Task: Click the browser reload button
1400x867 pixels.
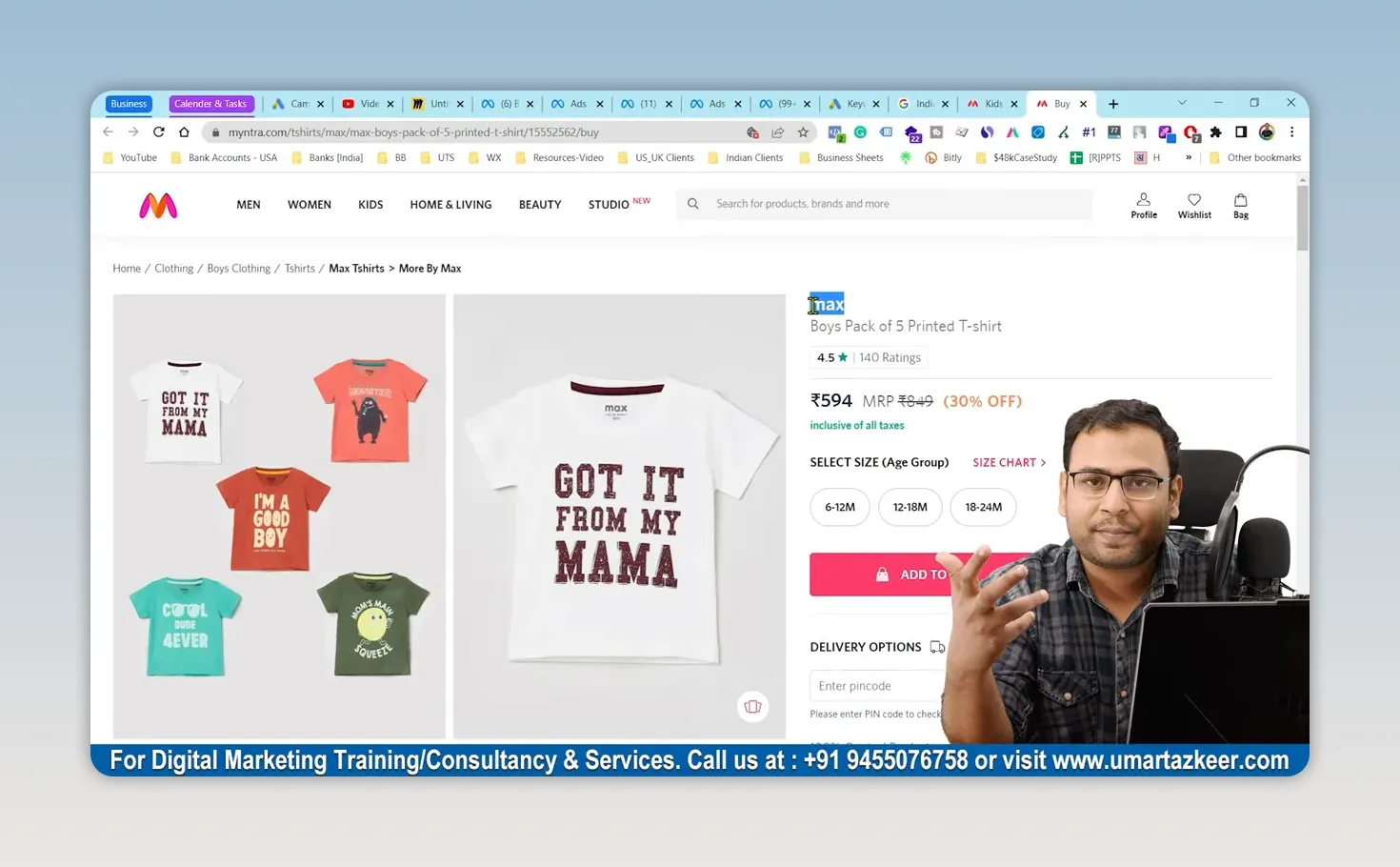Action: [x=159, y=132]
